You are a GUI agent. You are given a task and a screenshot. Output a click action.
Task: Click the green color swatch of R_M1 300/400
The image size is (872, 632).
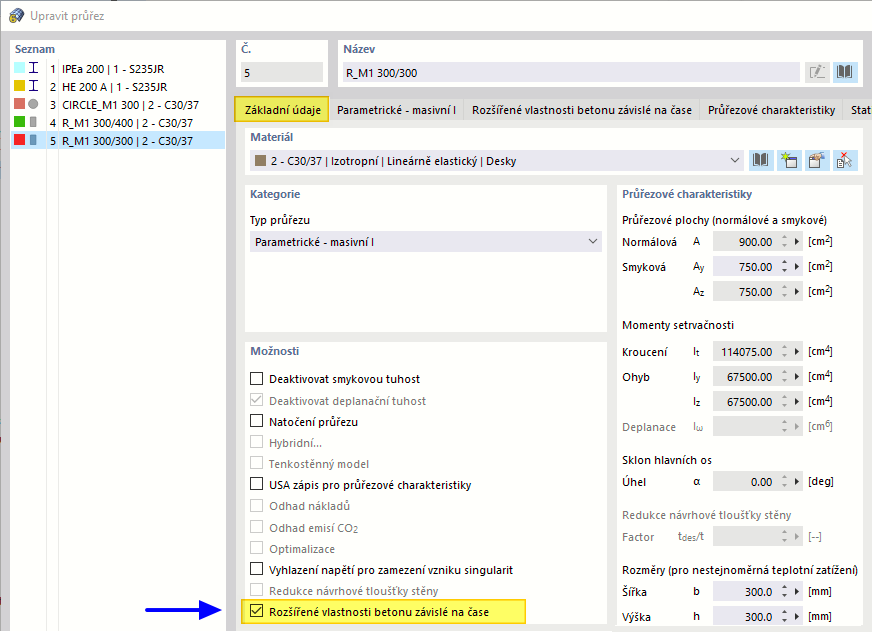19,122
